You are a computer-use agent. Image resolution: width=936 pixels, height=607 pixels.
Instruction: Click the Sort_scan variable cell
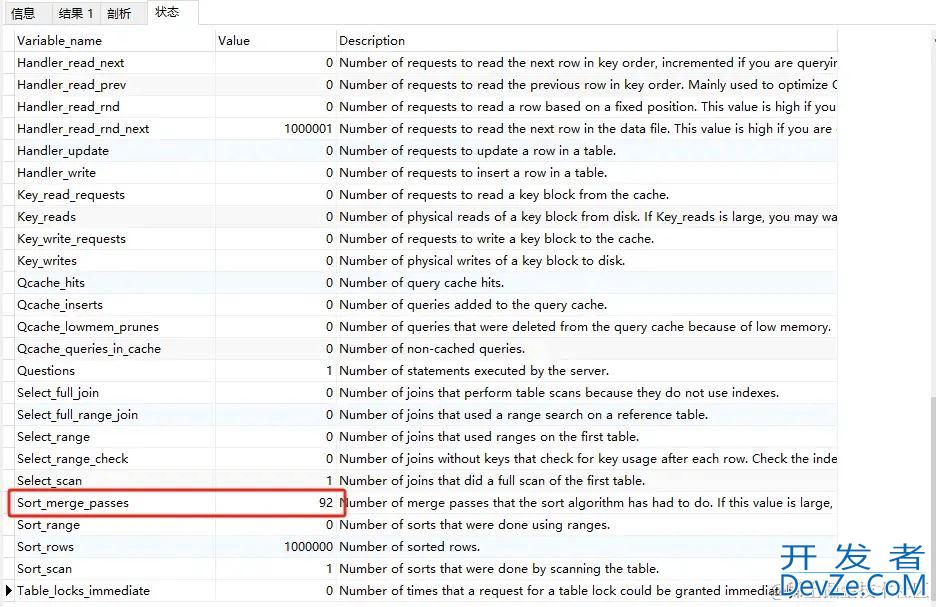click(x=44, y=569)
